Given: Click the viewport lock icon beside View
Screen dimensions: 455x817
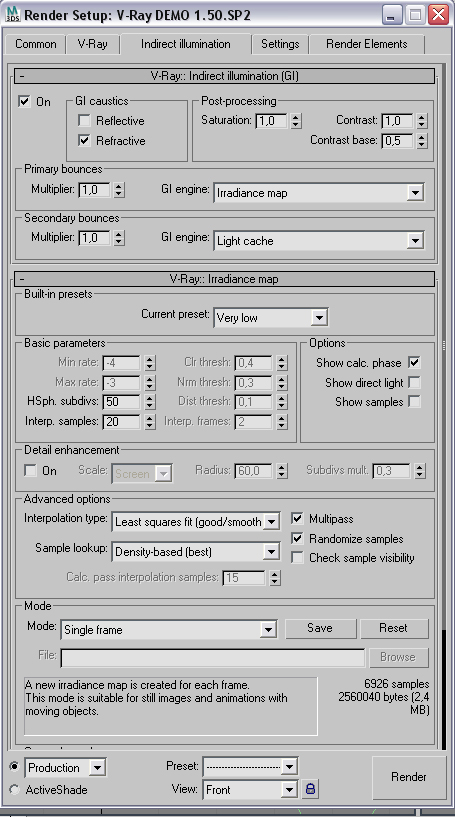Looking at the screenshot, I should coord(310,788).
